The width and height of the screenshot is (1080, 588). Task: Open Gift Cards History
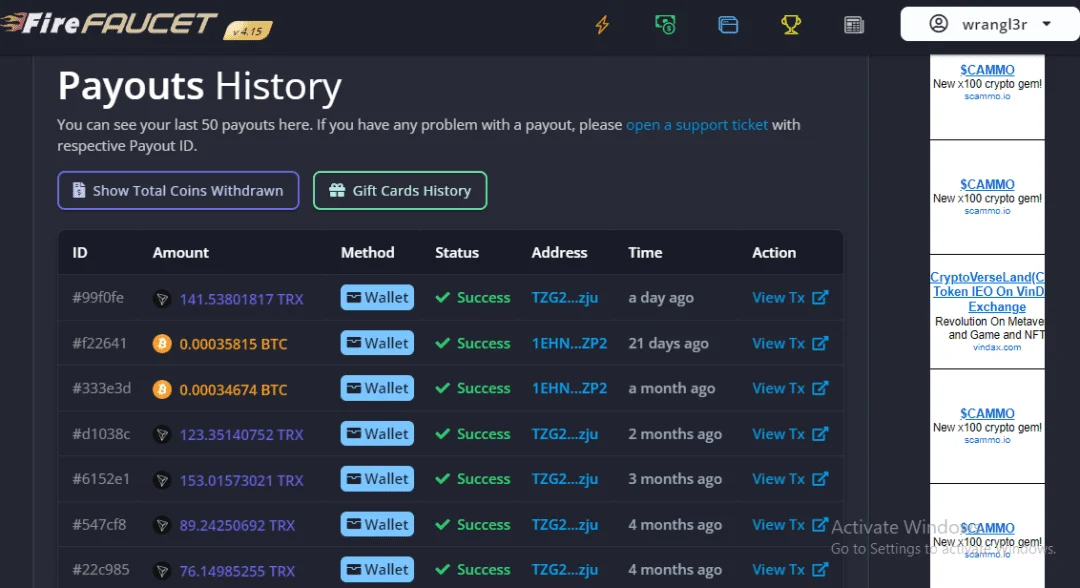[x=400, y=191]
